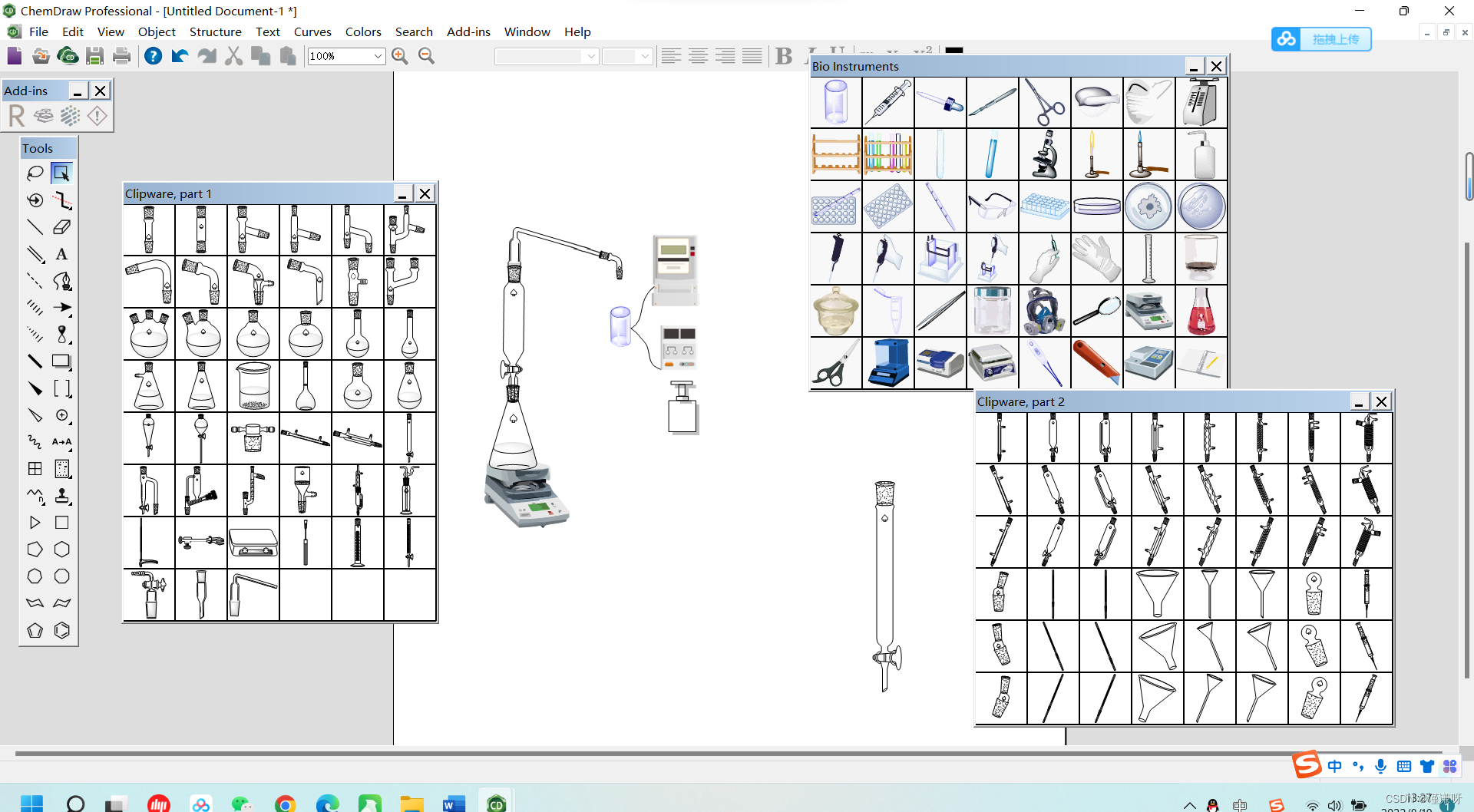The width and height of the screenshot is (1474, 812).
Task: Select the Text tool
Action: (x=61, y=254)
